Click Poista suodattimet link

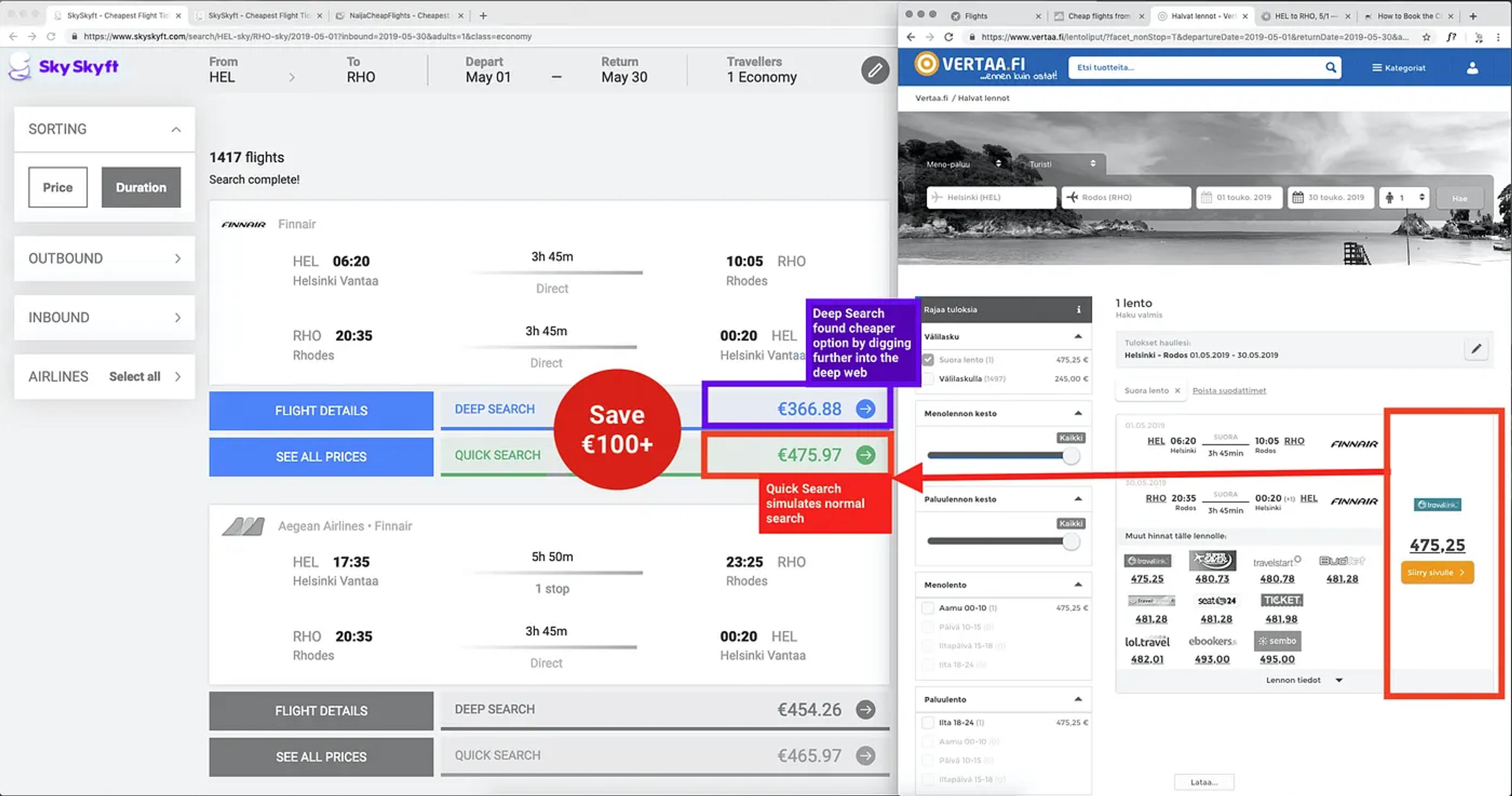(1228, 390)
